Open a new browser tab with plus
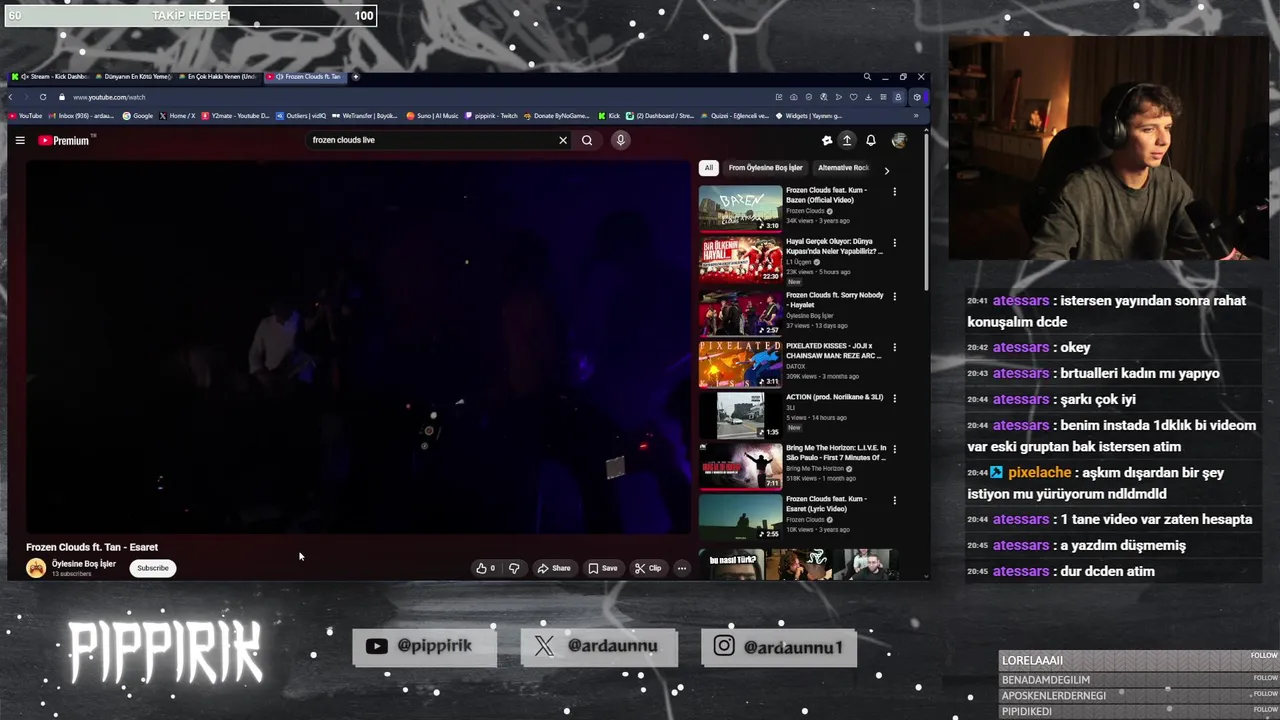 (355, 76)
